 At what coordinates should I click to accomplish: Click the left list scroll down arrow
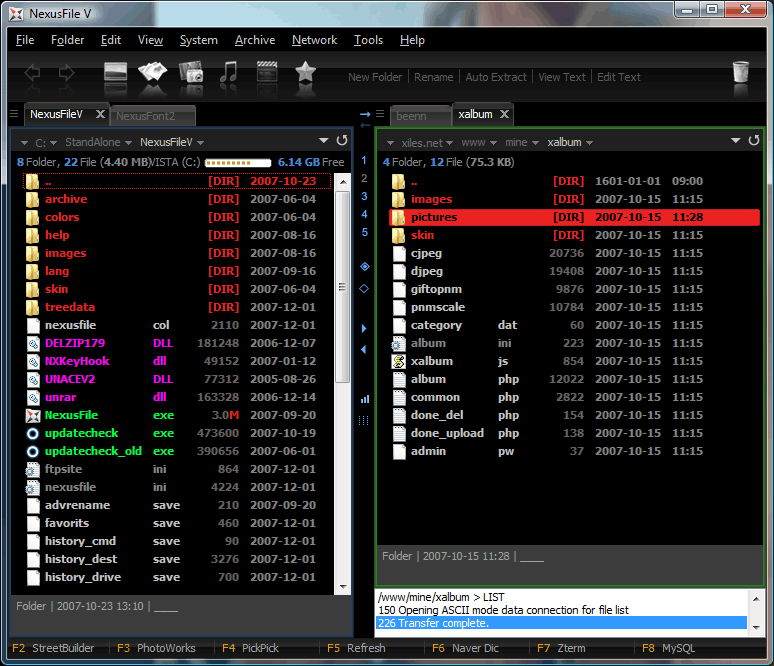[x=342, y=587]
